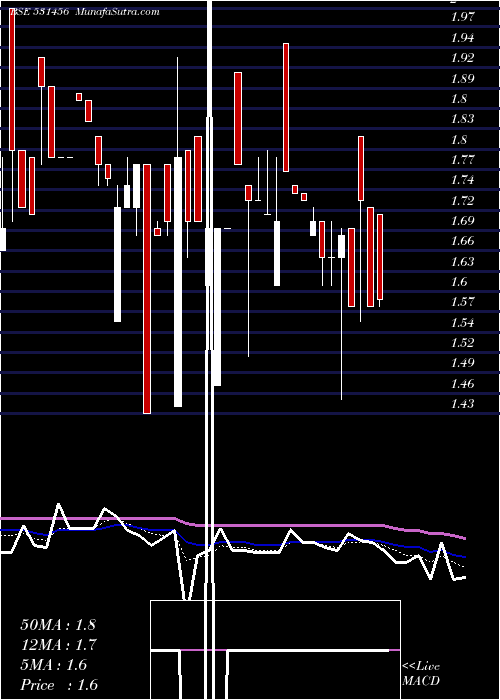Screen dimensions: 500x700
Task: Click the 1.77 price axis label
Action: pos(462,160)
